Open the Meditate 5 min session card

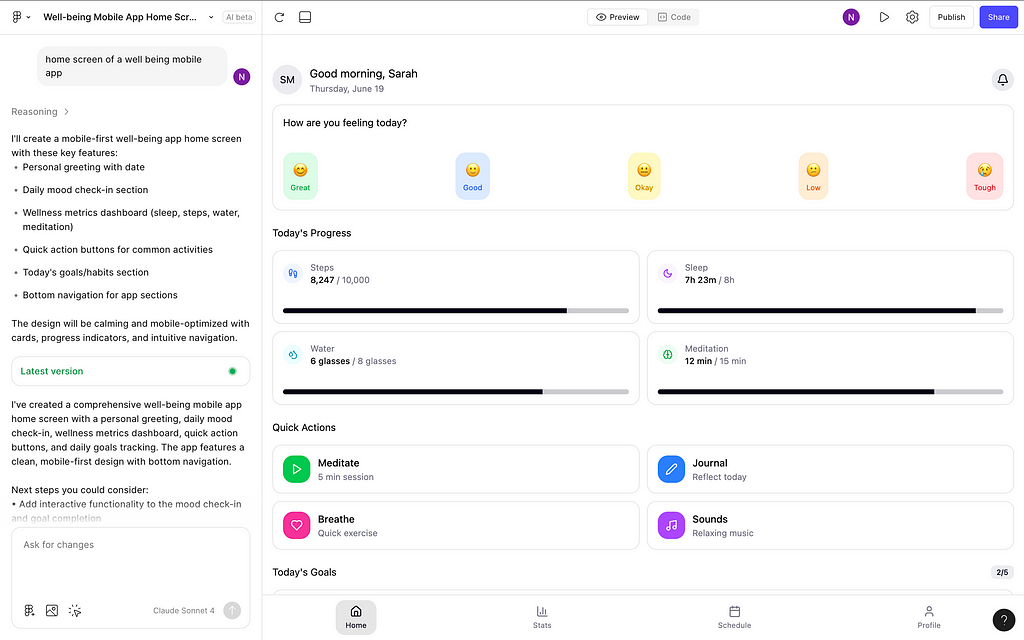click(x=456, y=469)
